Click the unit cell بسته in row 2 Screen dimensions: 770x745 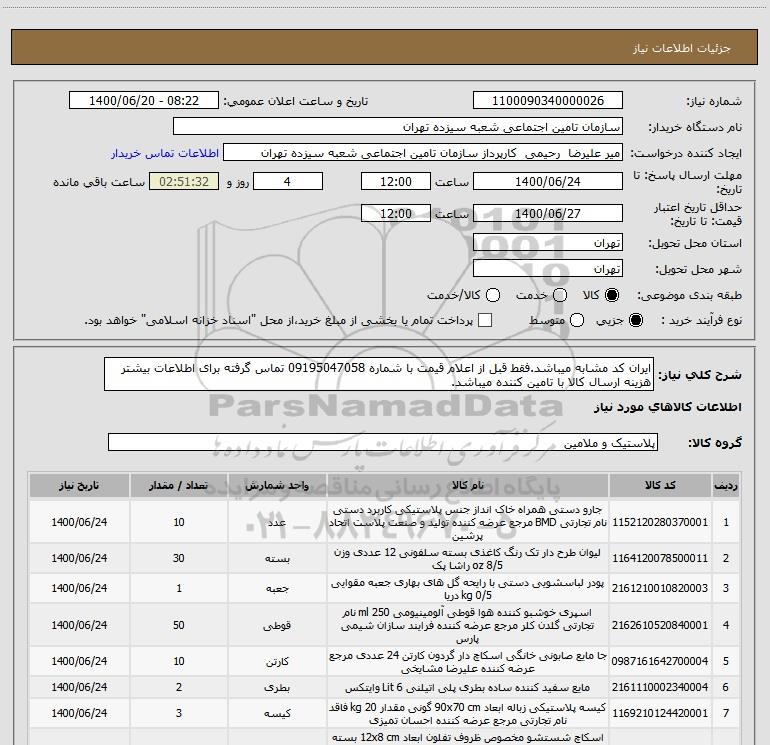[x=277, y=558]
